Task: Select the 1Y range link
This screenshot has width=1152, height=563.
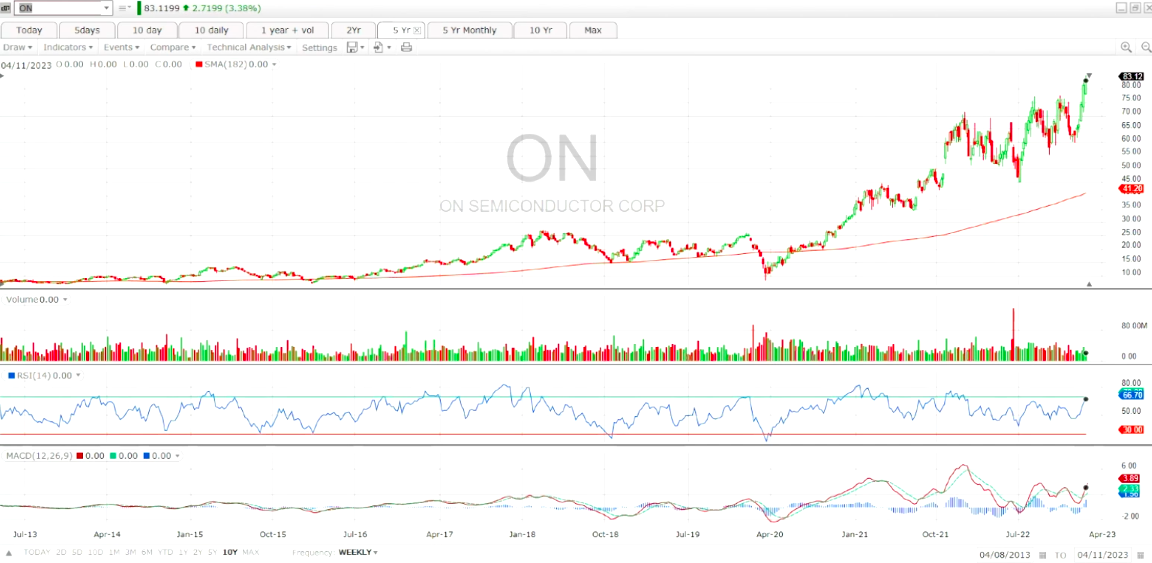Action: (184, 552)
